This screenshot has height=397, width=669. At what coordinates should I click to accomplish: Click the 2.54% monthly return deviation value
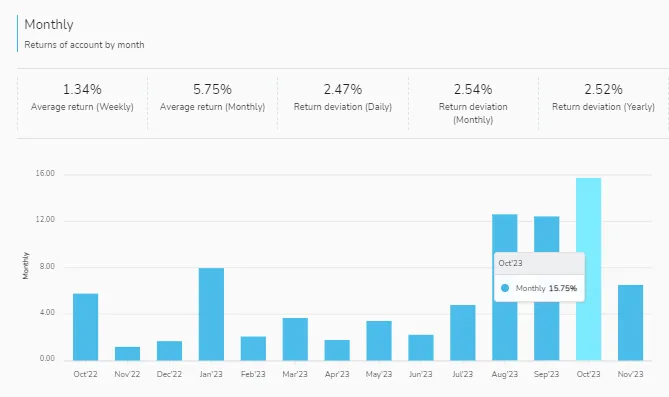(473, 89)
